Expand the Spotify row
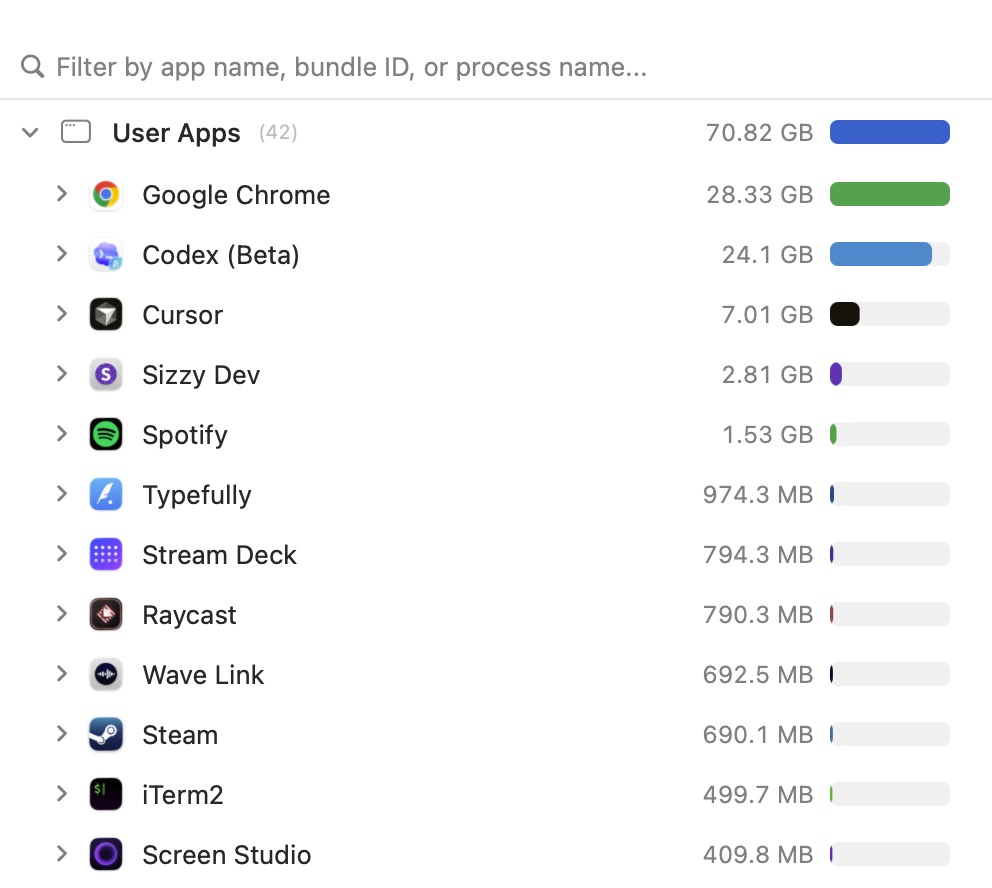Screen dimensions: 992x888 tap(62, 434)
